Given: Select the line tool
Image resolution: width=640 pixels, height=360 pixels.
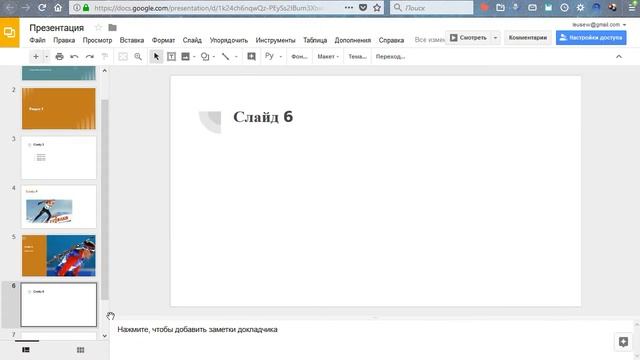Looking at the screenshot, I should [226, 57].
